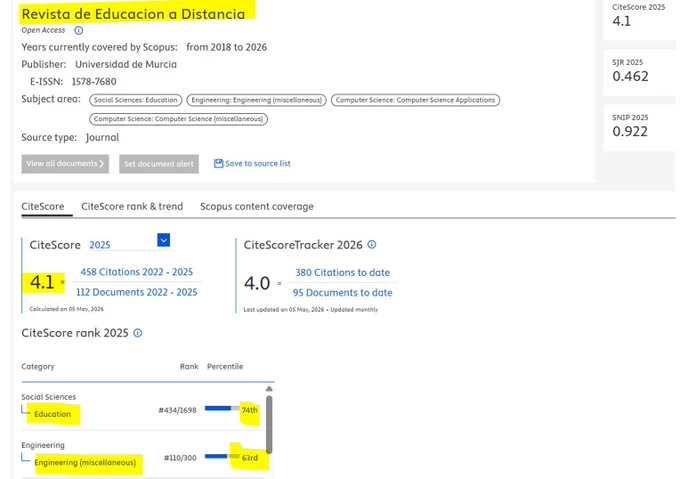Click the CiteScoreTracker 2026 info icon

(372, 244)
